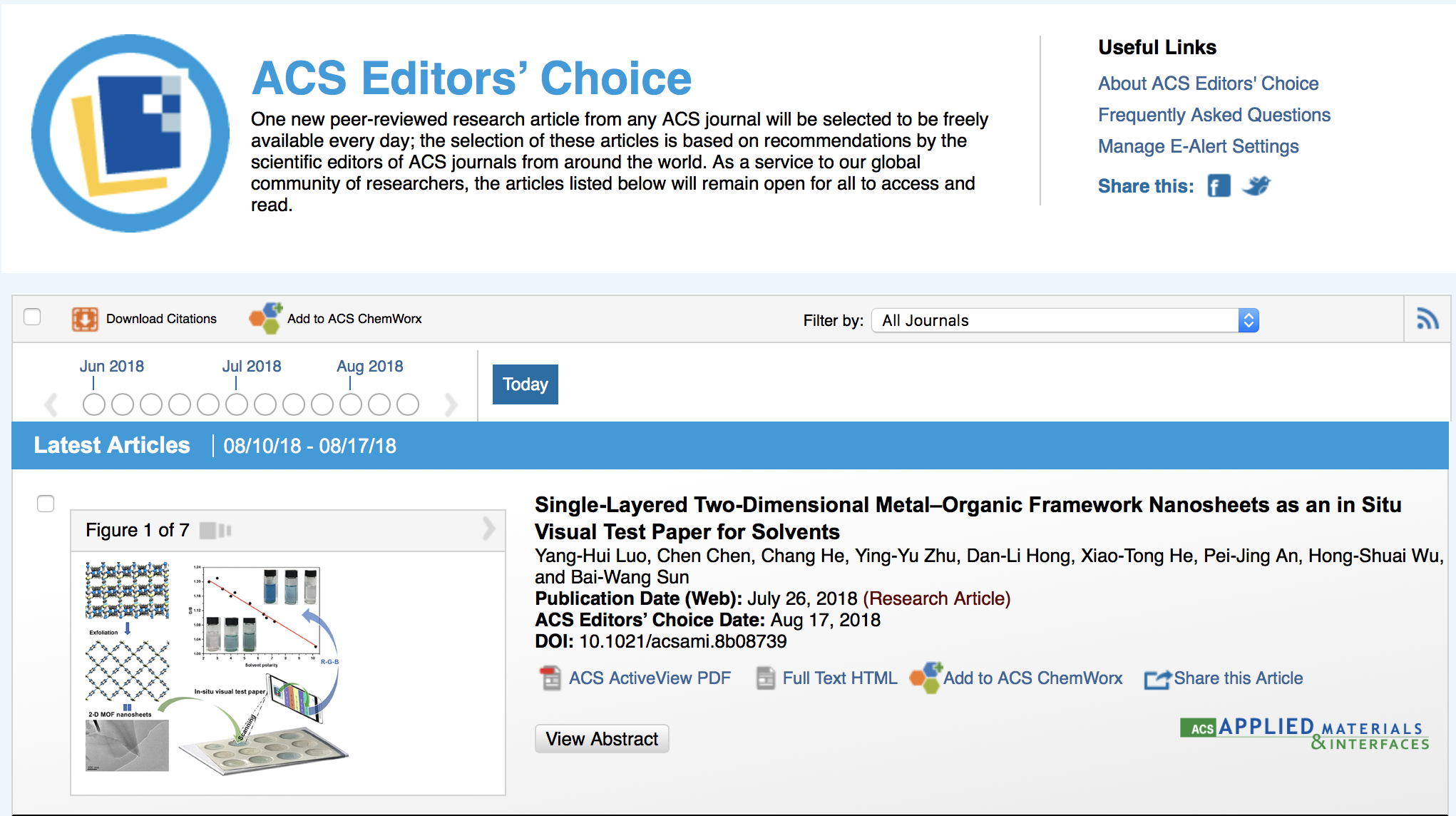1456x816 pixels.
Task: Check the select-all checkbox in the toolbar
Action: (x=32, y=317)
